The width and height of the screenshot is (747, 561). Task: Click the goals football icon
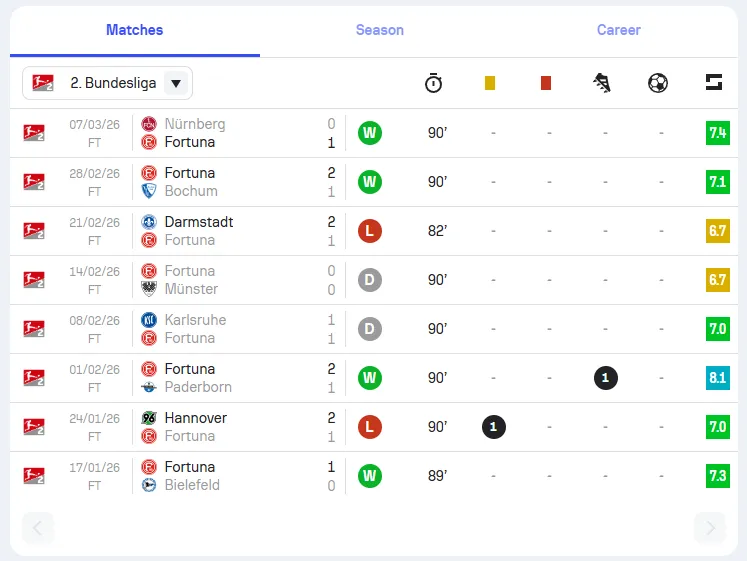point(658,83)
